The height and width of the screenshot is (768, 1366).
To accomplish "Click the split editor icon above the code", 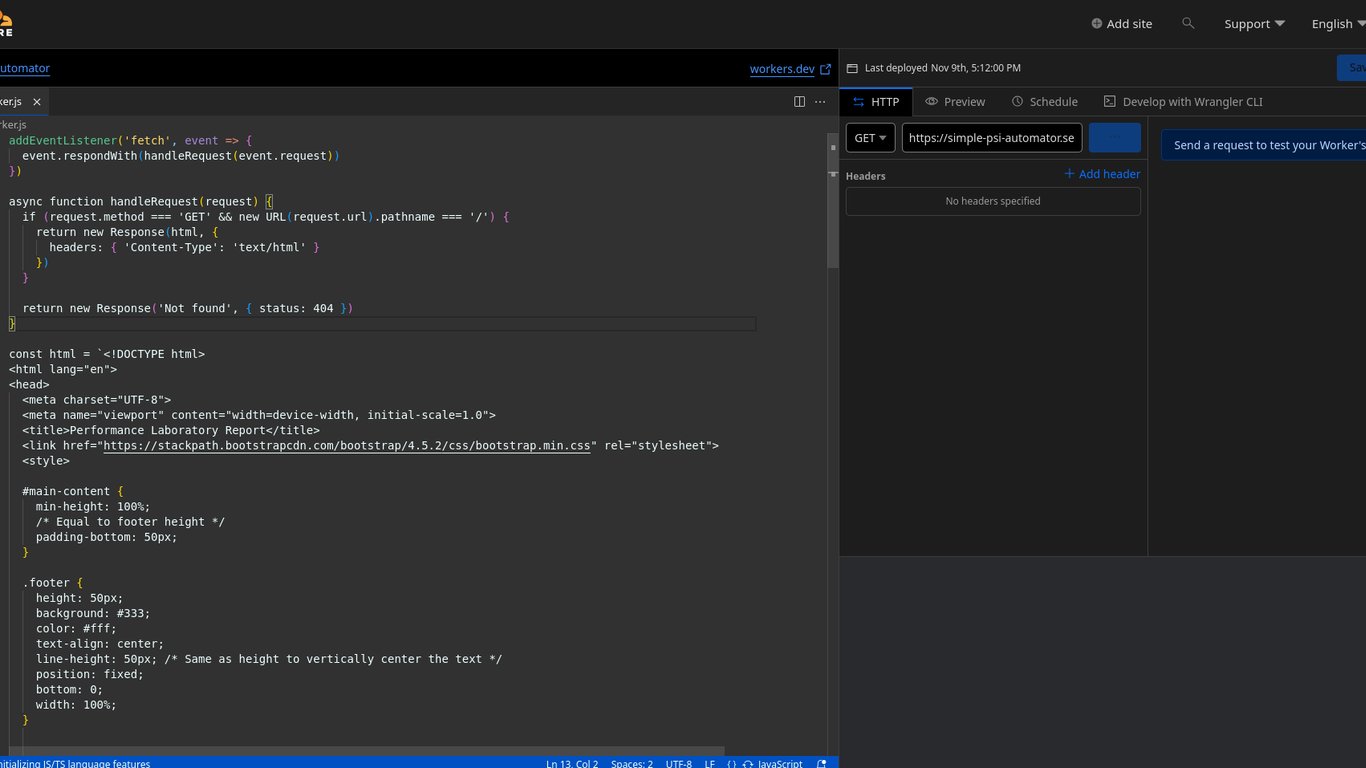I will 799,101.
